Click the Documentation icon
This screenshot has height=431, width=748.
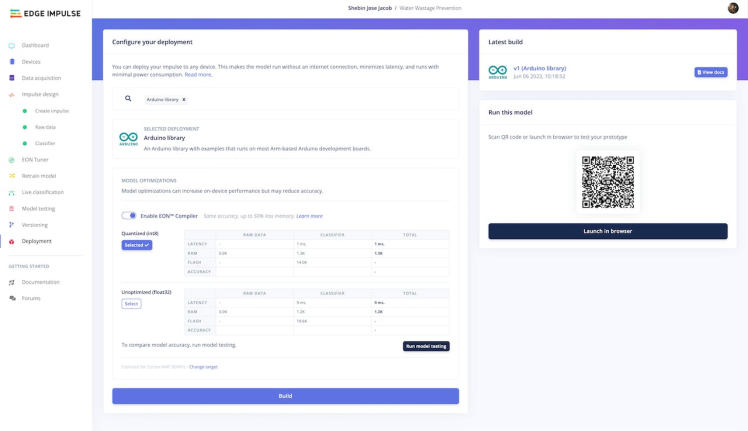(x=11, y=282)
